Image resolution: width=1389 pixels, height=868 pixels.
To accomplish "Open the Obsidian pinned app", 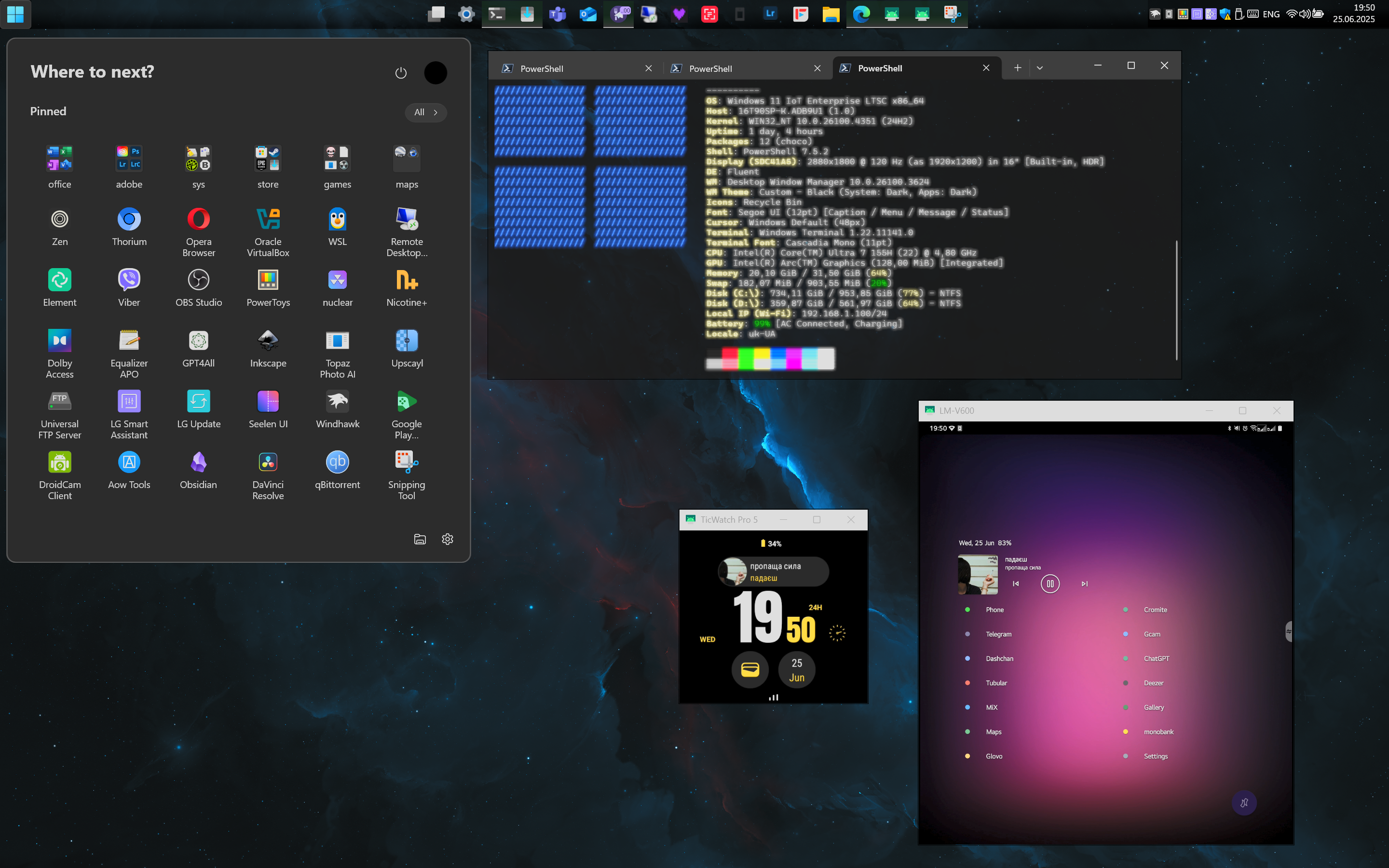I will 198,462.
